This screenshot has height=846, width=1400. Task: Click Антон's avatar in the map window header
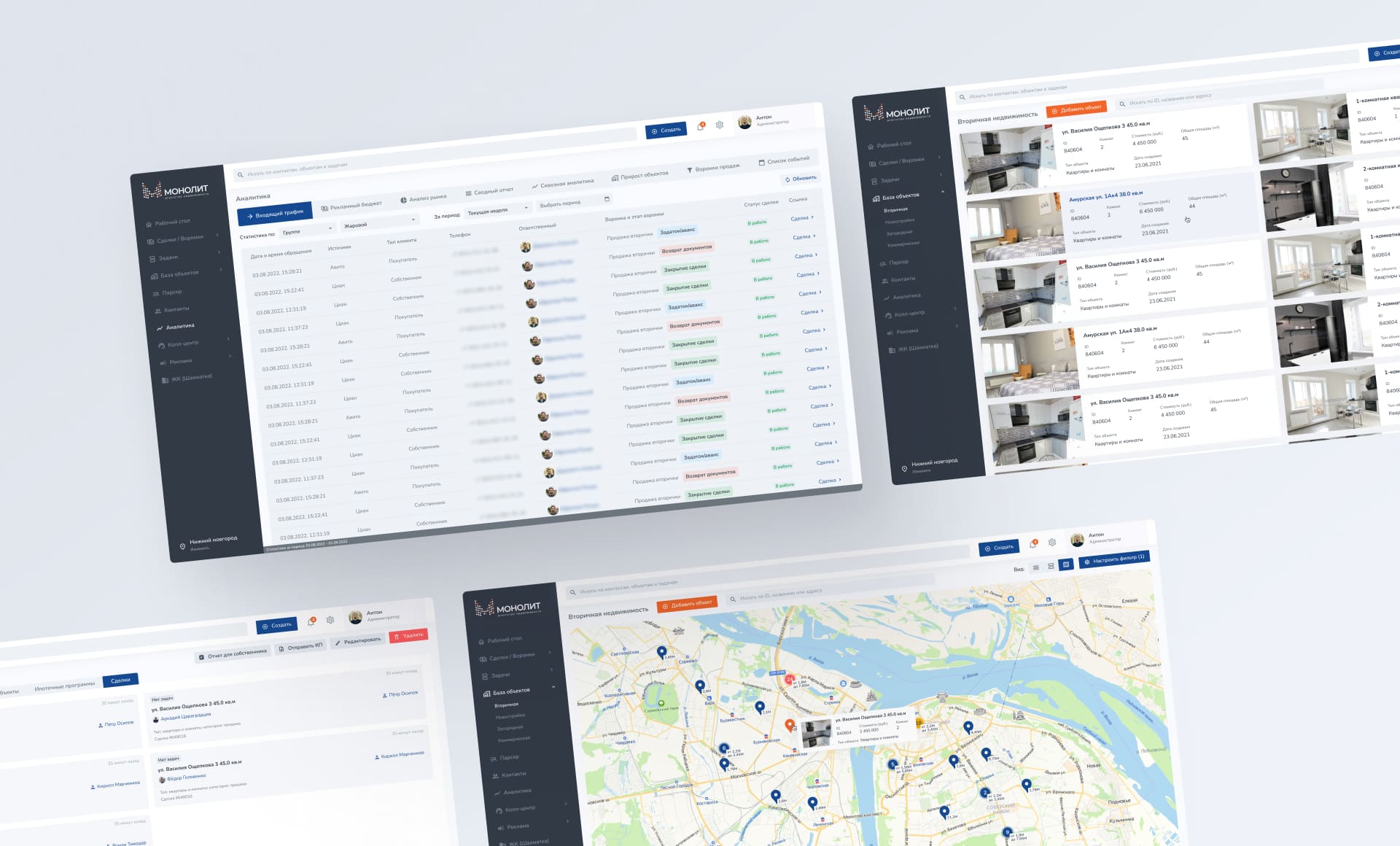(1077, 540)
